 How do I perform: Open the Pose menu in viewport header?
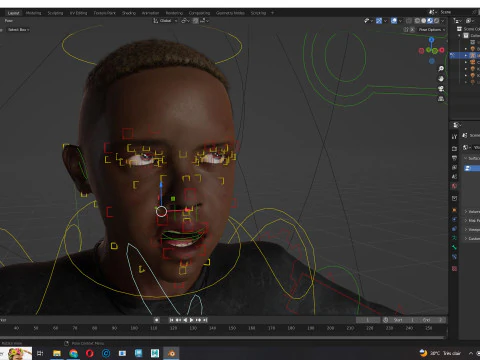point(9,21)
